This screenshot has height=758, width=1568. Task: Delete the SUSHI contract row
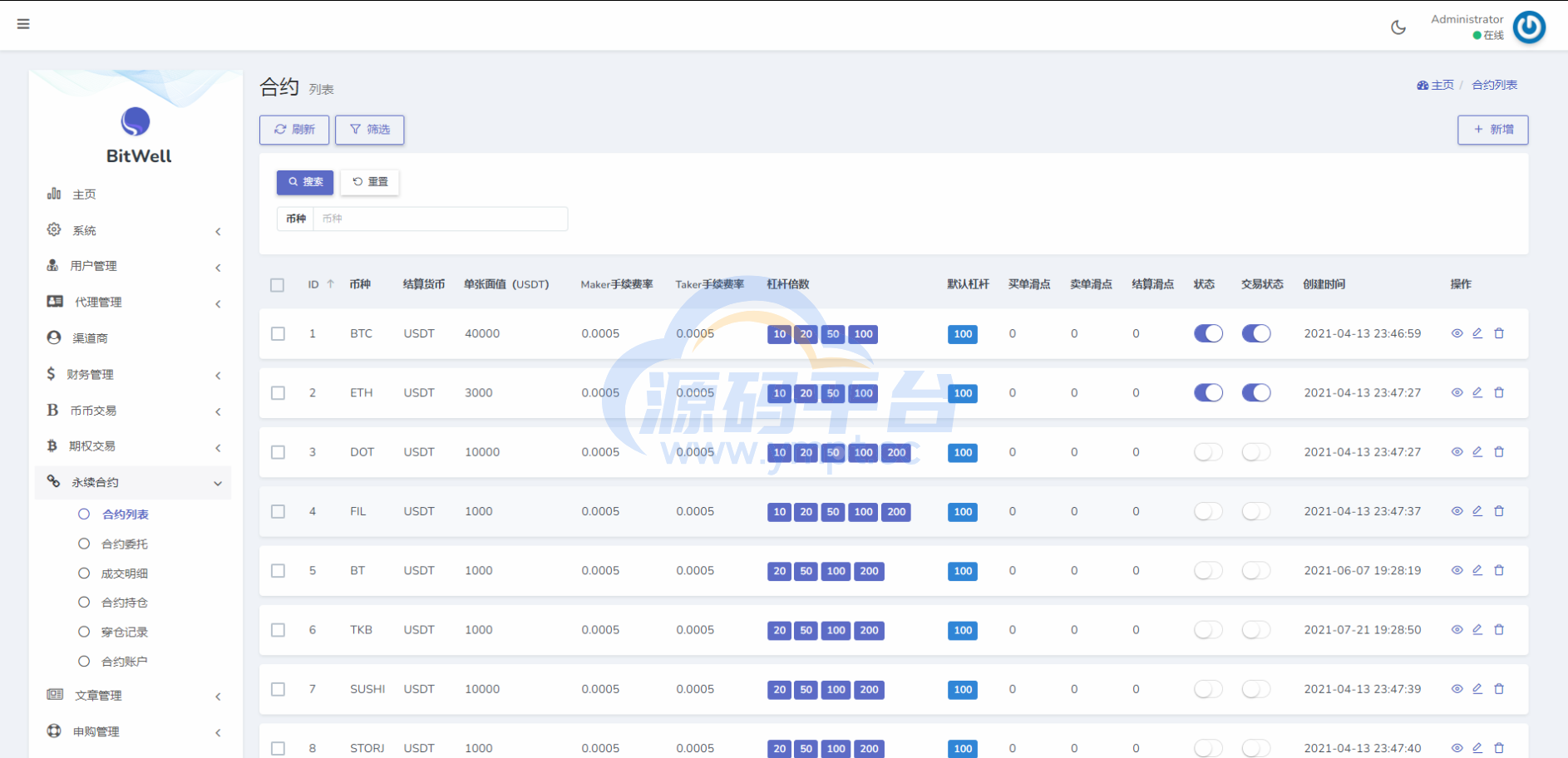(1499, 689)
